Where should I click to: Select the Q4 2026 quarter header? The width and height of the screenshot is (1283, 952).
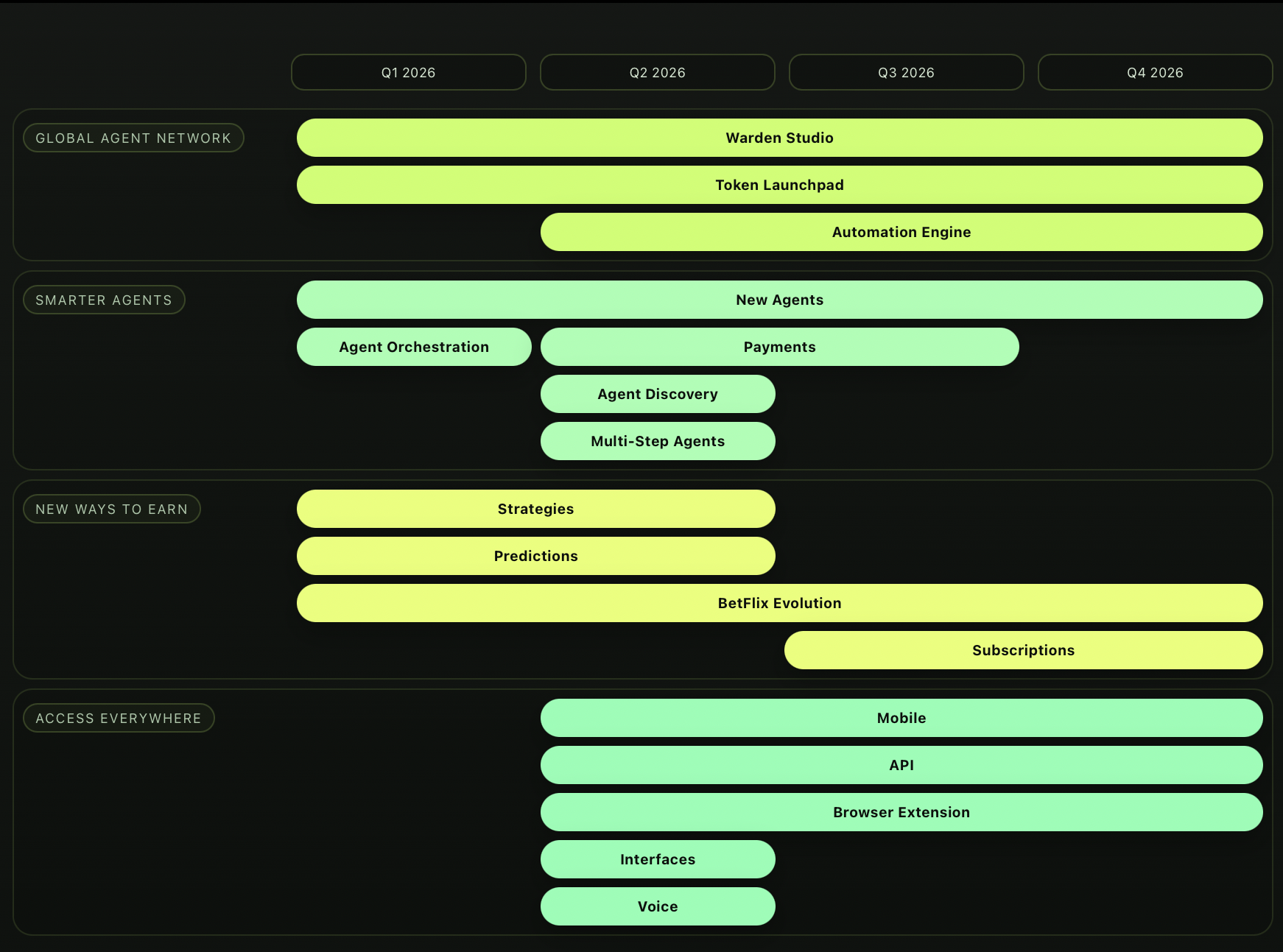(x=1156, y=72)
